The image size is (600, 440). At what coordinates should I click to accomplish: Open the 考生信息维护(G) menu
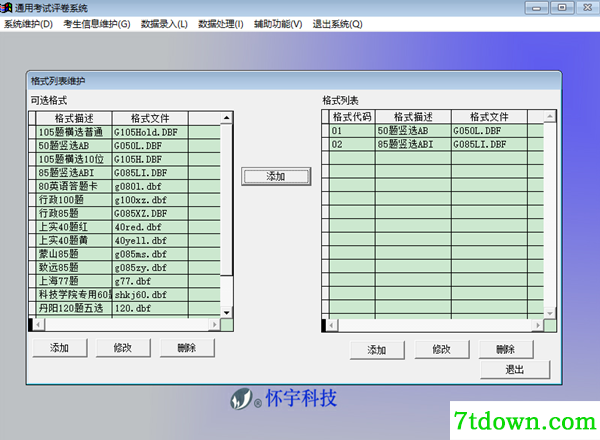[x=97, y=24]
